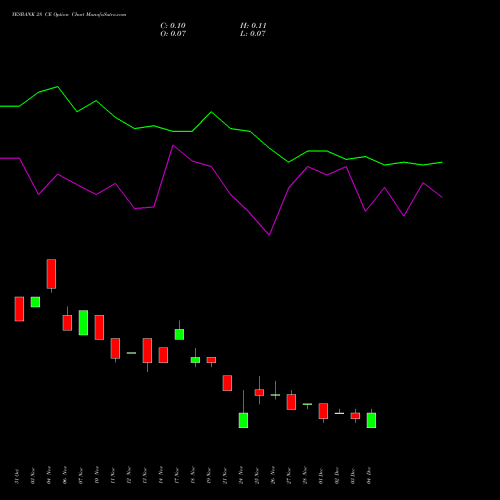Click the 04 Dec date label

pos(369,476)
